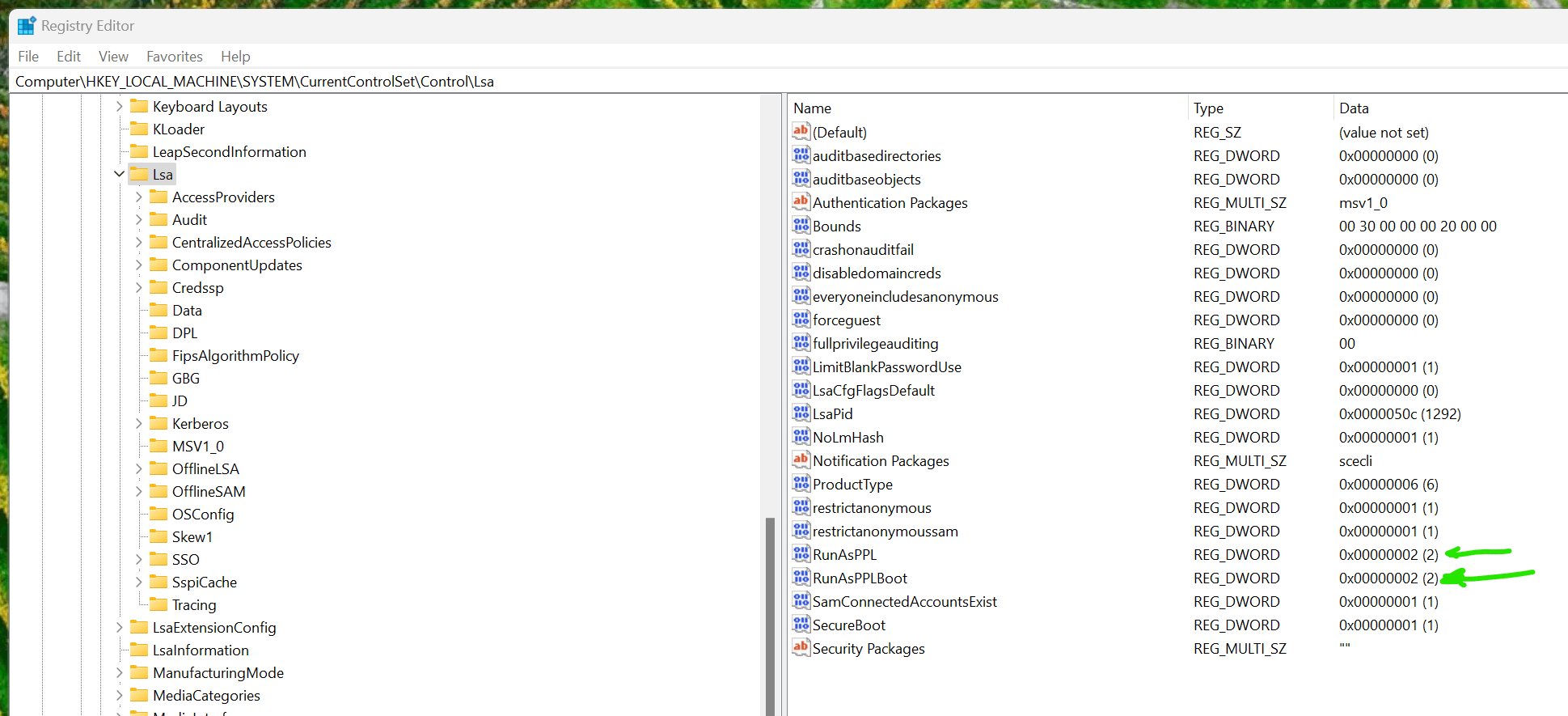
Task: Expand the AccessProviders subkey
Action: pos(139,197)
